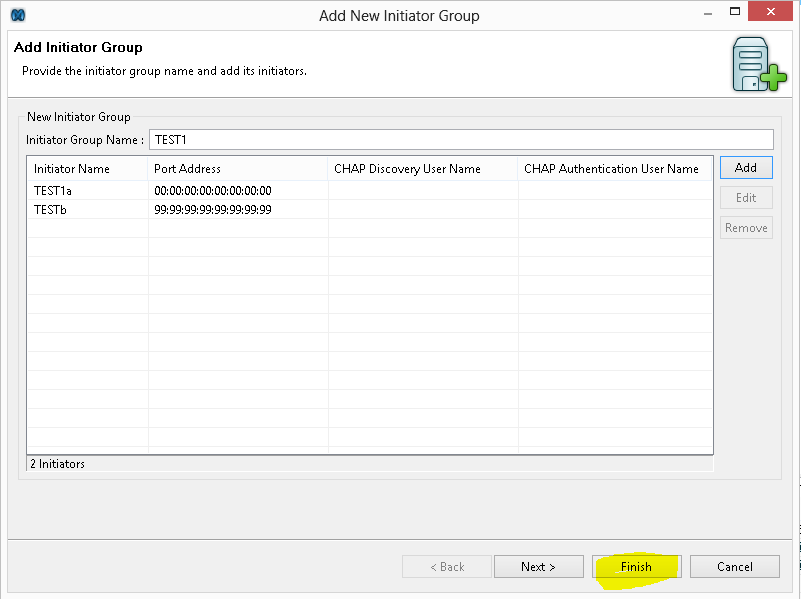Click the server with green plus icon
Screen dimensions: 801x599
pyautogui.click(x=758, y=65)
